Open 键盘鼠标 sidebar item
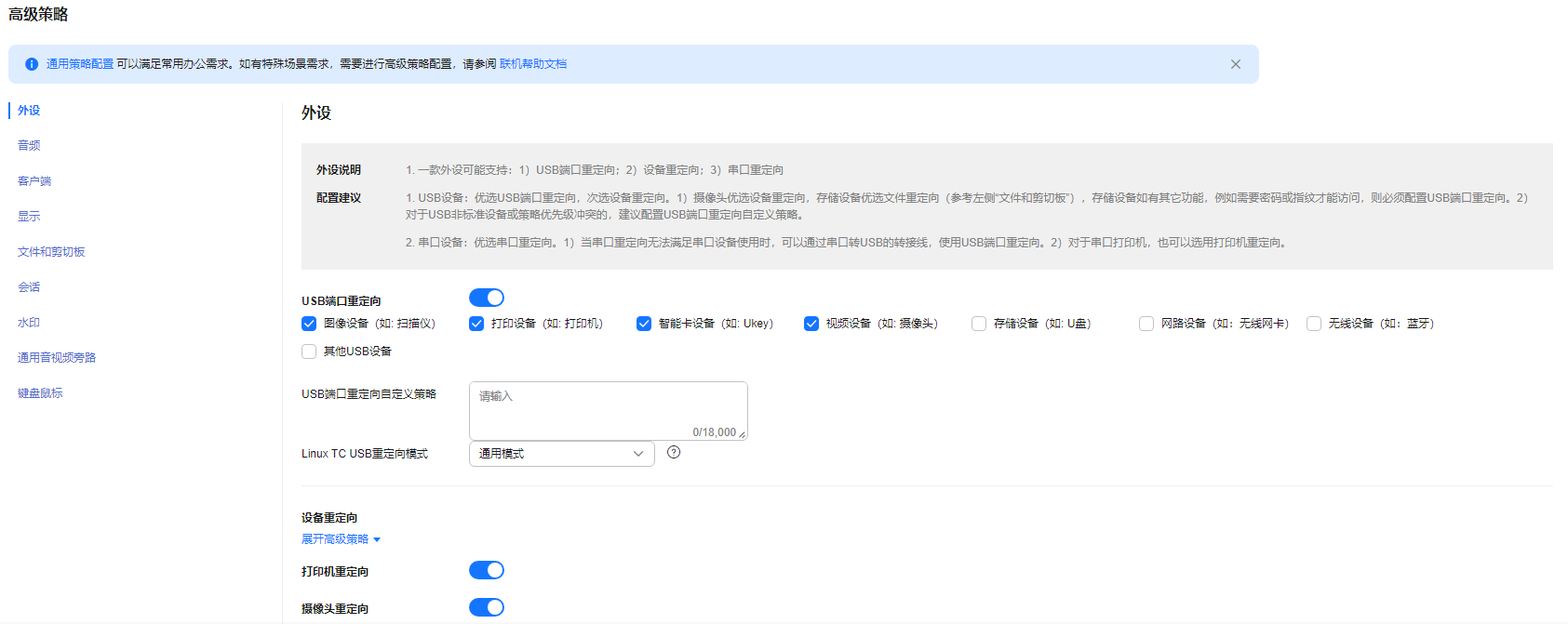1568x624 pixels. pos(40,393)
